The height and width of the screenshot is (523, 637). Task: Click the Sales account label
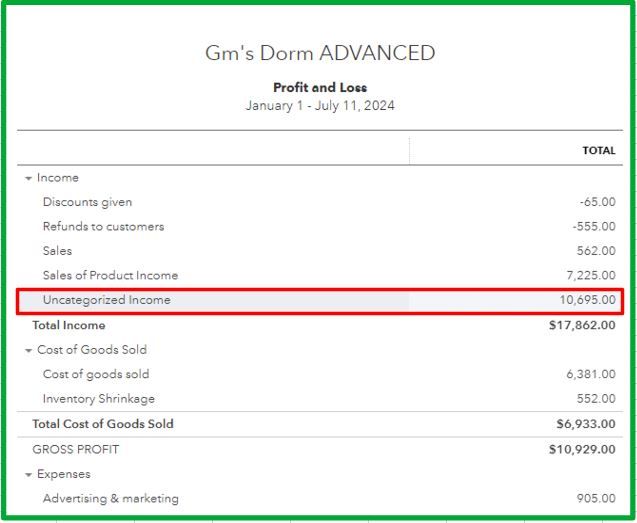pyautogui.click(x=57, y=251)
